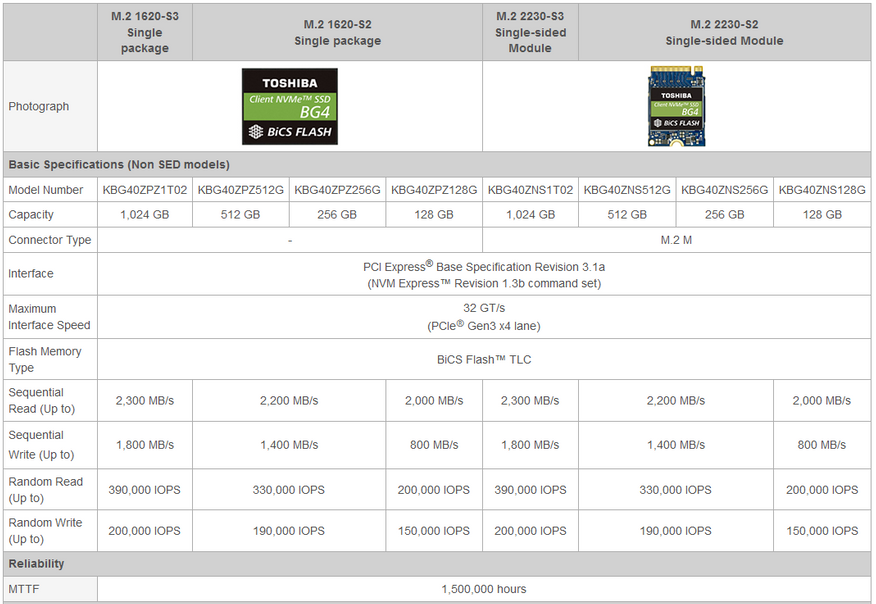Select model number KBG40ZPZ128G

[x=434, y=190]
